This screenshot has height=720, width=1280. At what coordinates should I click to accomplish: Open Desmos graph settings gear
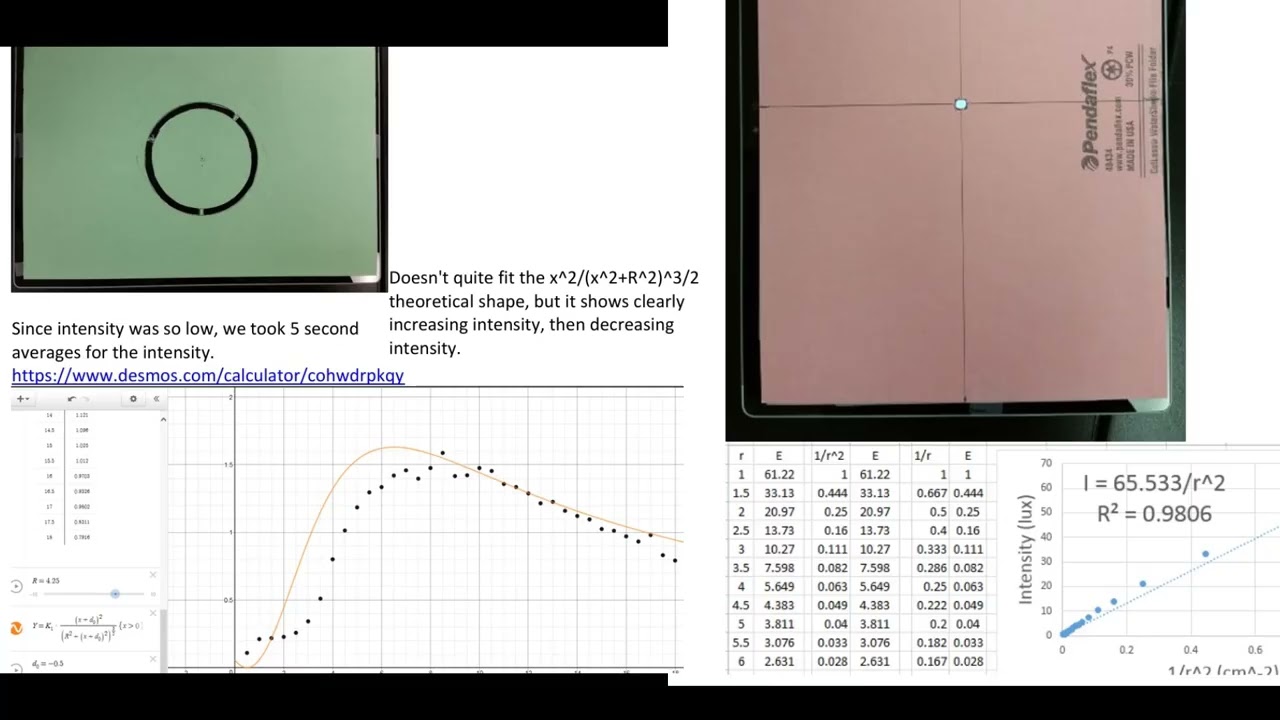point(133,399)
